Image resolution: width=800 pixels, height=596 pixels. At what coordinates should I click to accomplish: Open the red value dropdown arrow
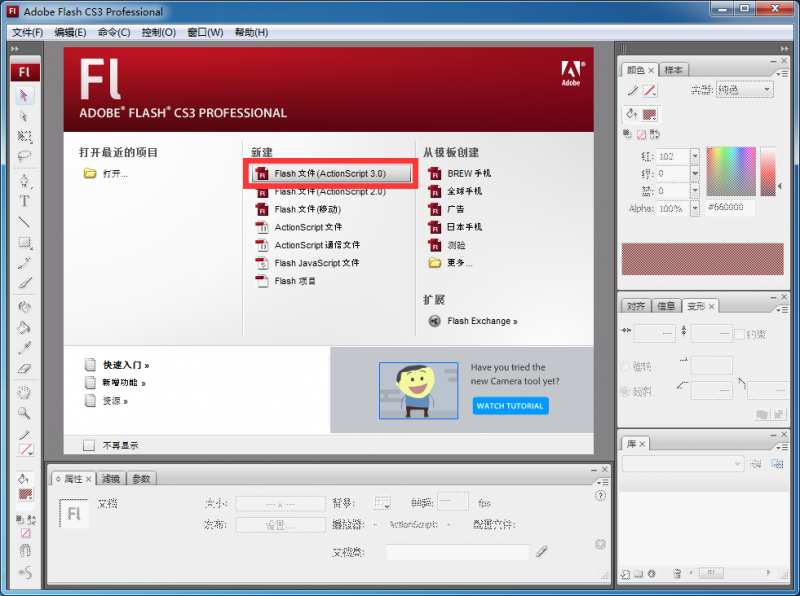click(x=695, y=156)
